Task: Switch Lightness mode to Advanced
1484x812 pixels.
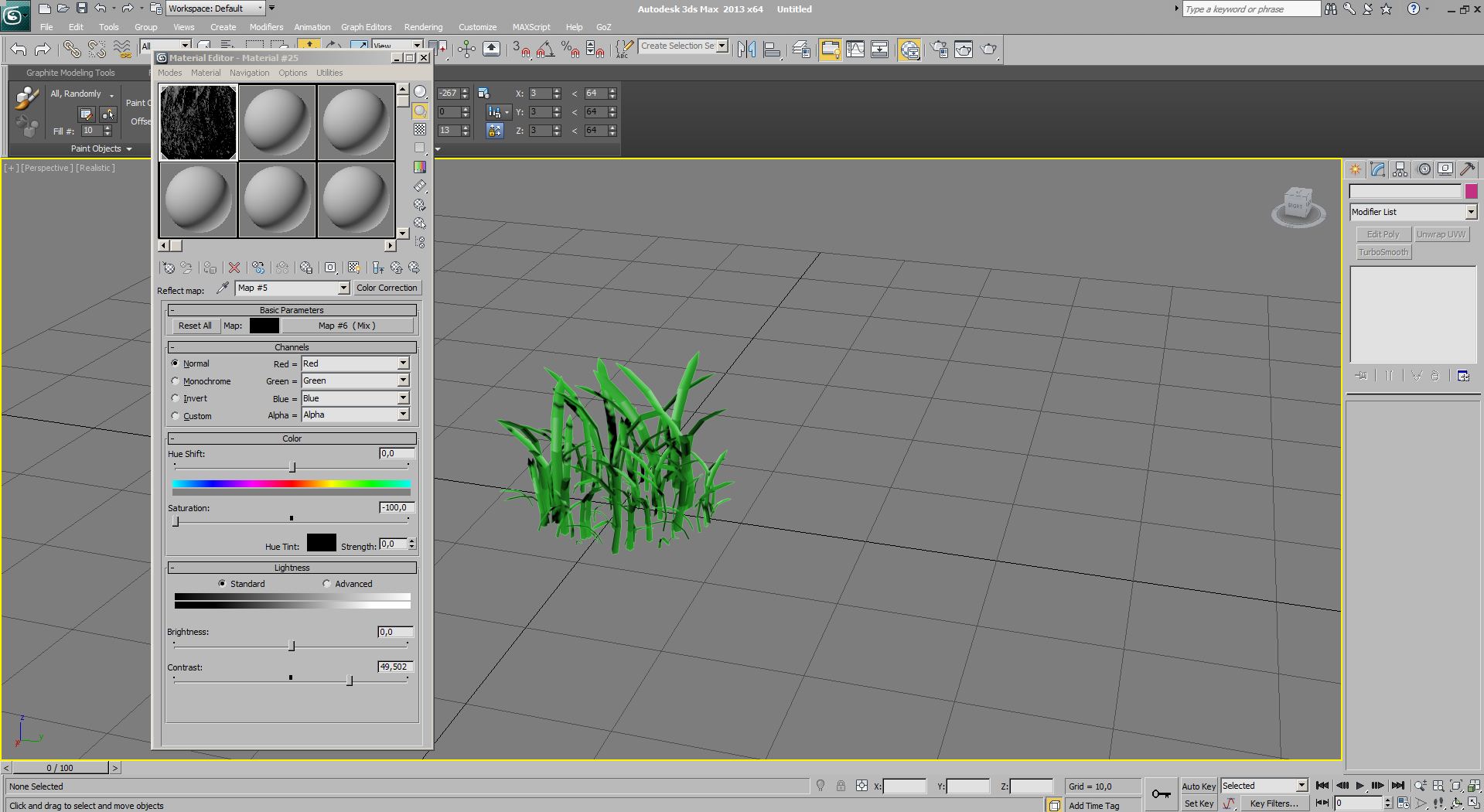Action: coord(327,584)
